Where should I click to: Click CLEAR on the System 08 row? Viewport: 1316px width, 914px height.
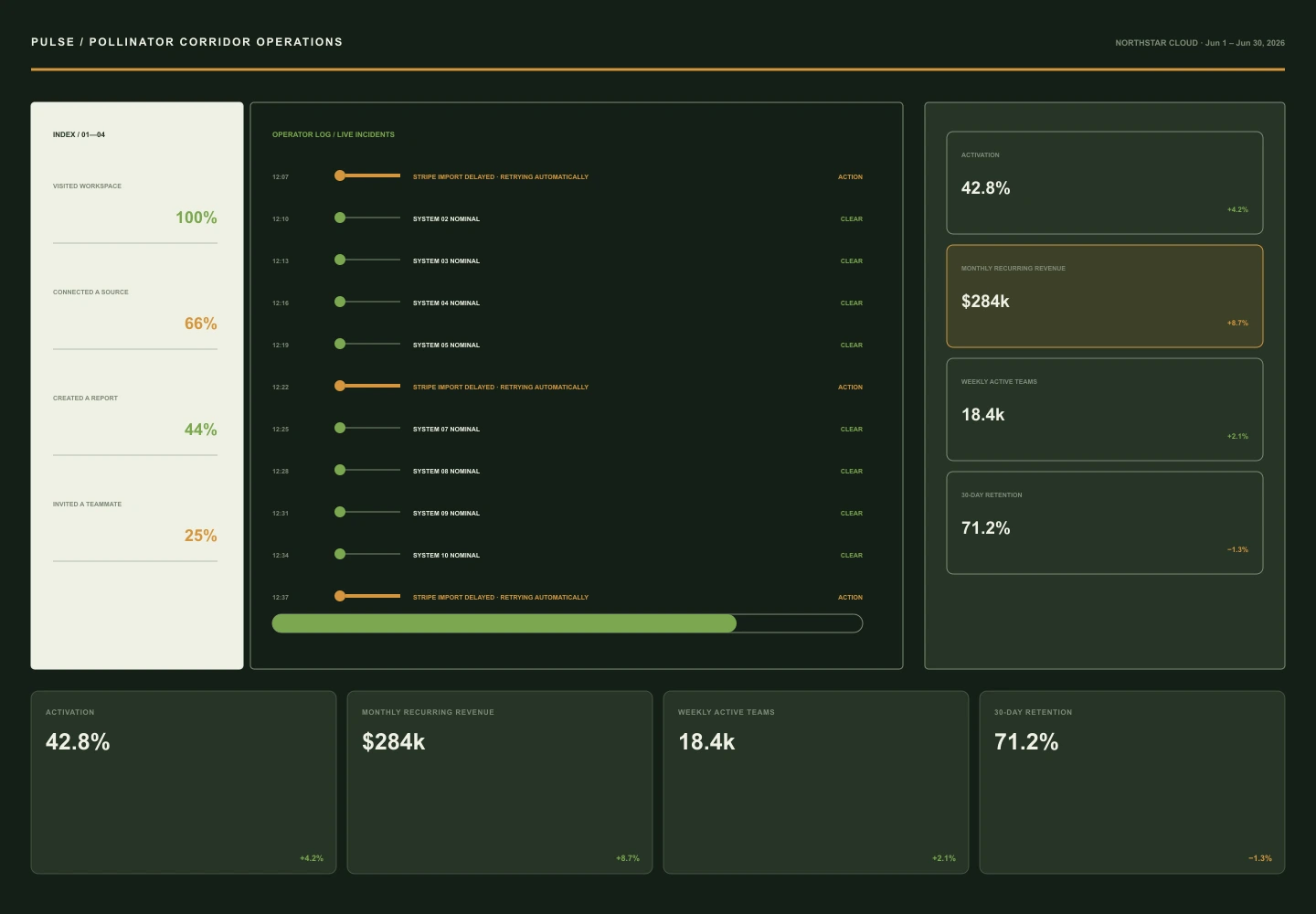tap(852, 471)
